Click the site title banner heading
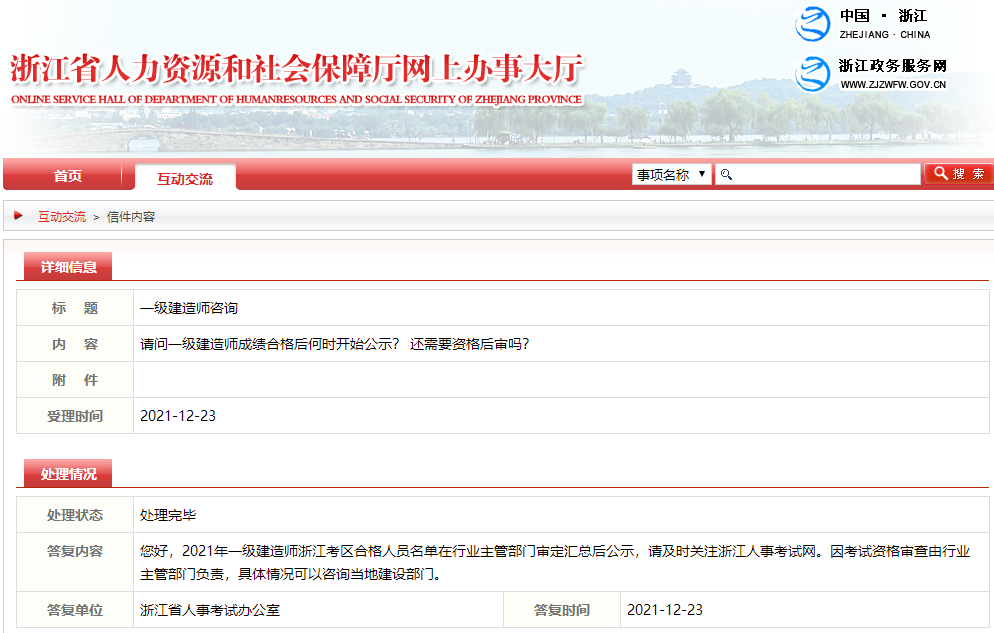This screenshot has width=994, height=633. click(x=296, y=72)
